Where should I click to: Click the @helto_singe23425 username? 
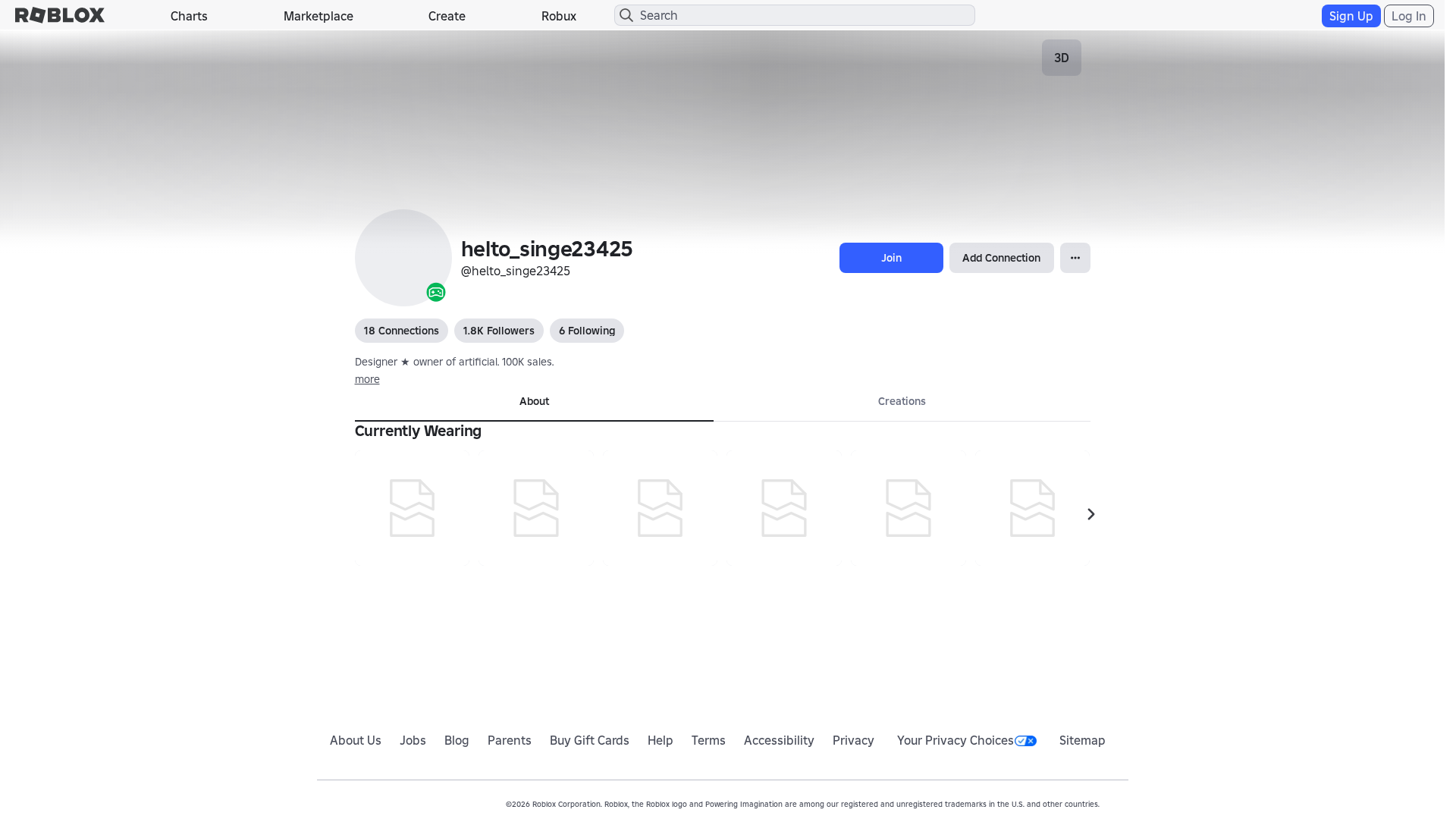click(516, 271)
